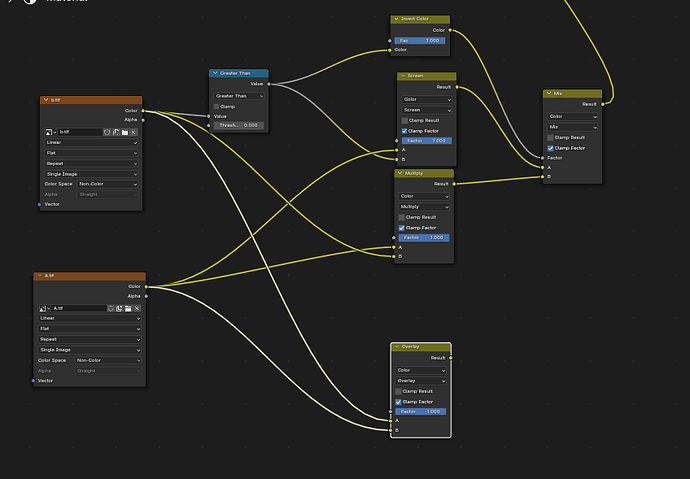This screenshot has height=479, width=690.
Task: Toggle fake user shield on b.tif image
Action: pos(107,132)
